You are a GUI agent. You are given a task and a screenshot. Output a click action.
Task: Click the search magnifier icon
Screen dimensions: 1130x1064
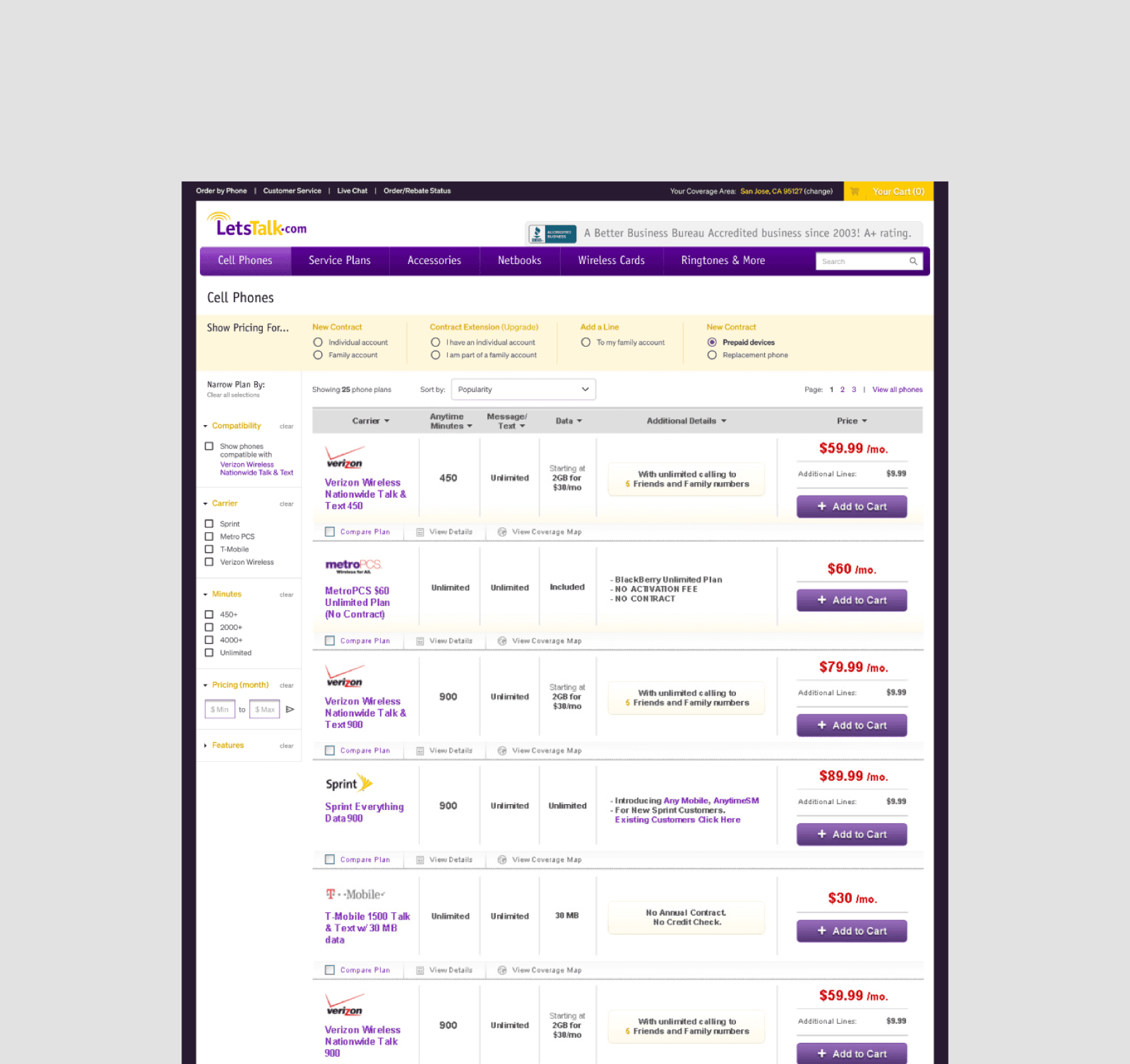coord(913,261)
